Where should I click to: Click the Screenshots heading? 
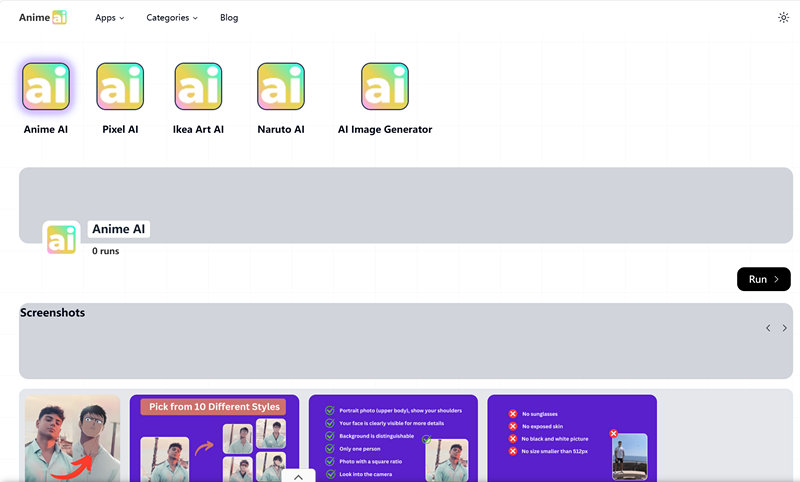point(53,313)
